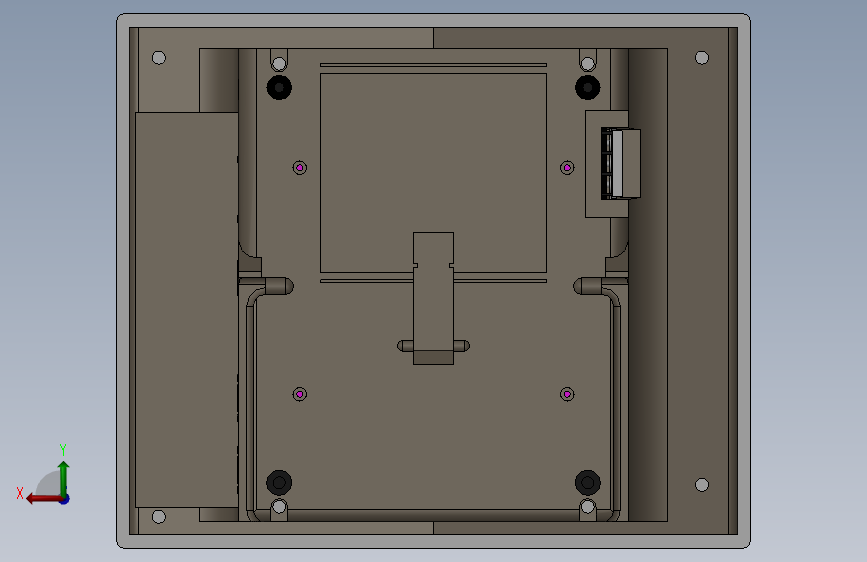
Task: Select the upper-left black rubber foot
Action: (279, 87)
